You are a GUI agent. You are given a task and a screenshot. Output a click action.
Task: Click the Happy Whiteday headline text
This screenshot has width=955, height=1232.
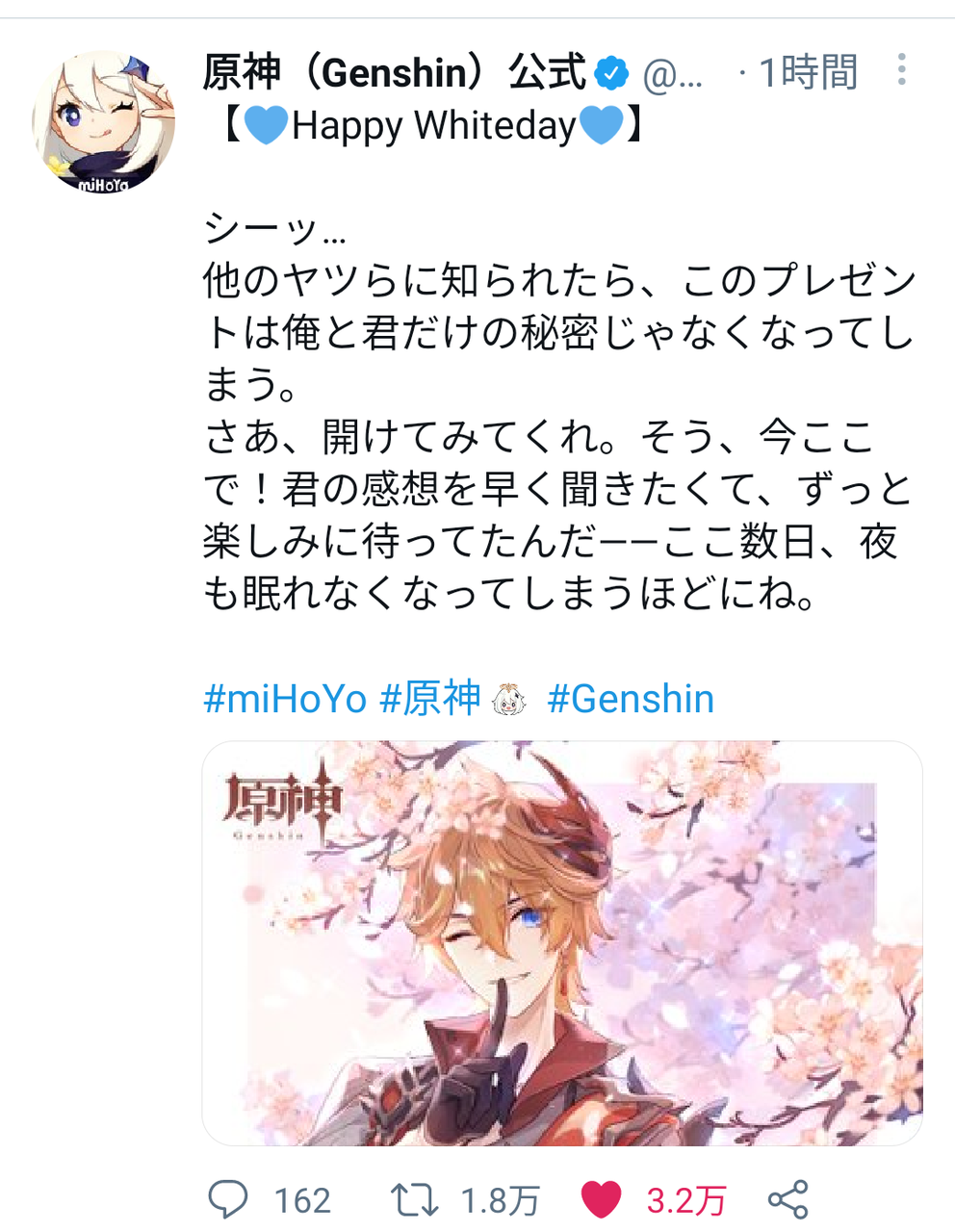(x=433, y=126)
